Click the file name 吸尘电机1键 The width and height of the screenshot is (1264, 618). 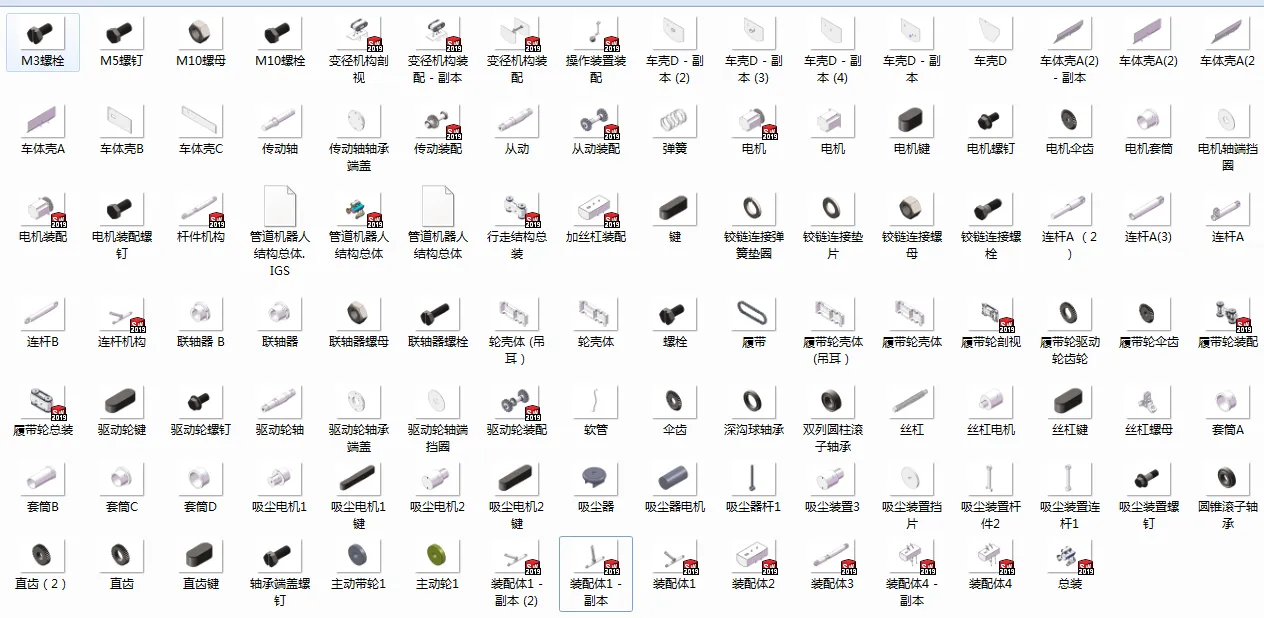[x=359, y=514]
